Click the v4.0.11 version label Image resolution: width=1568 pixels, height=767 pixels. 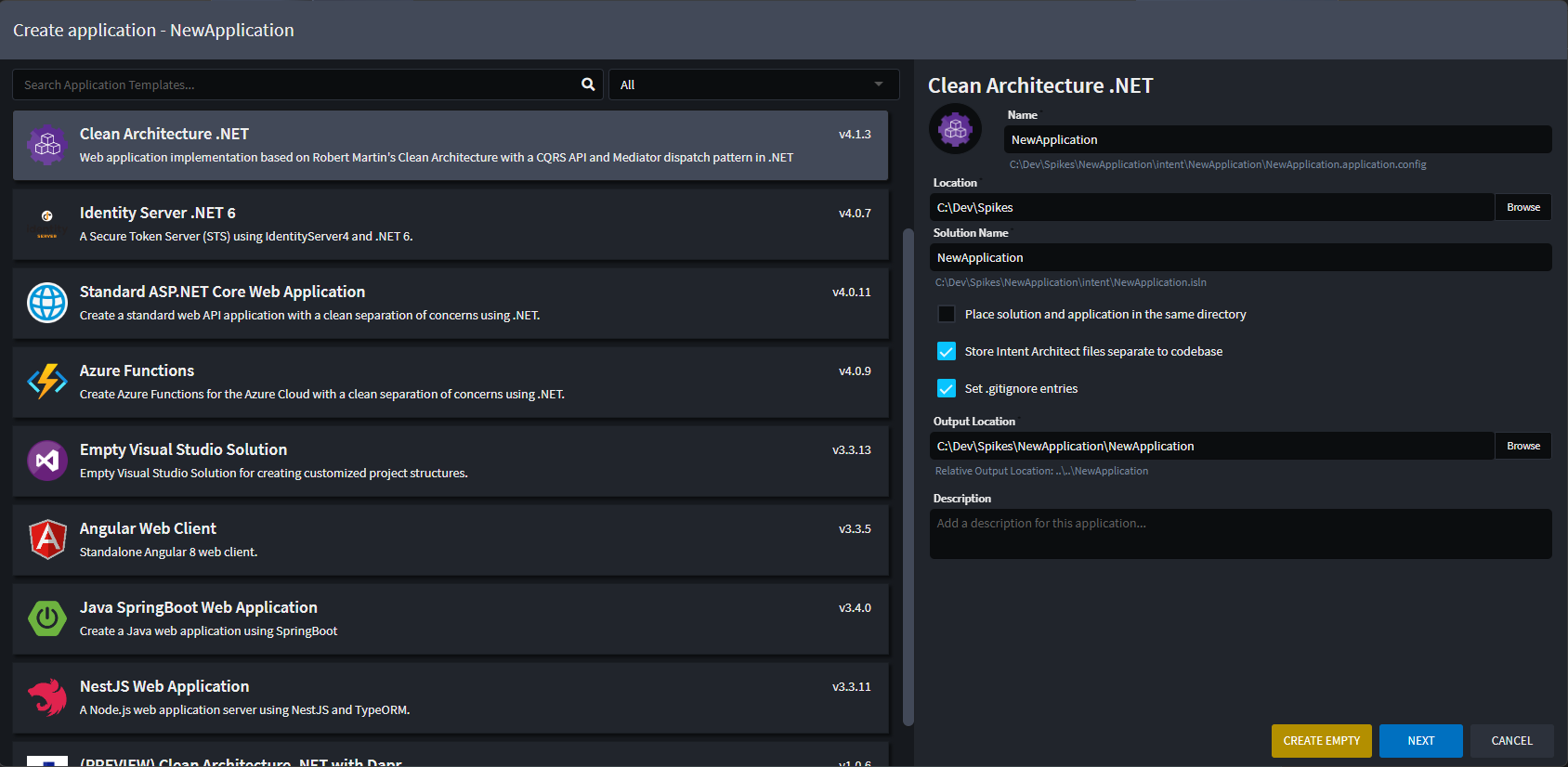click(852, 292)
